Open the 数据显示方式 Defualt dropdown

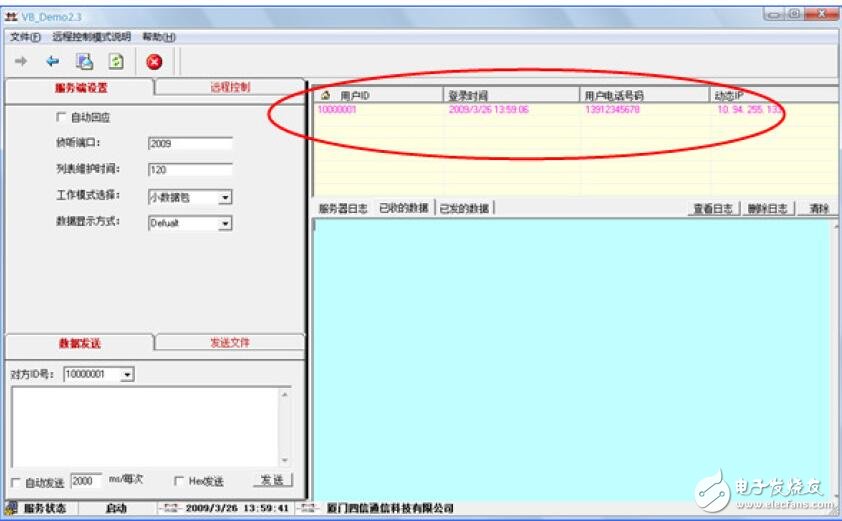[226, 223]
